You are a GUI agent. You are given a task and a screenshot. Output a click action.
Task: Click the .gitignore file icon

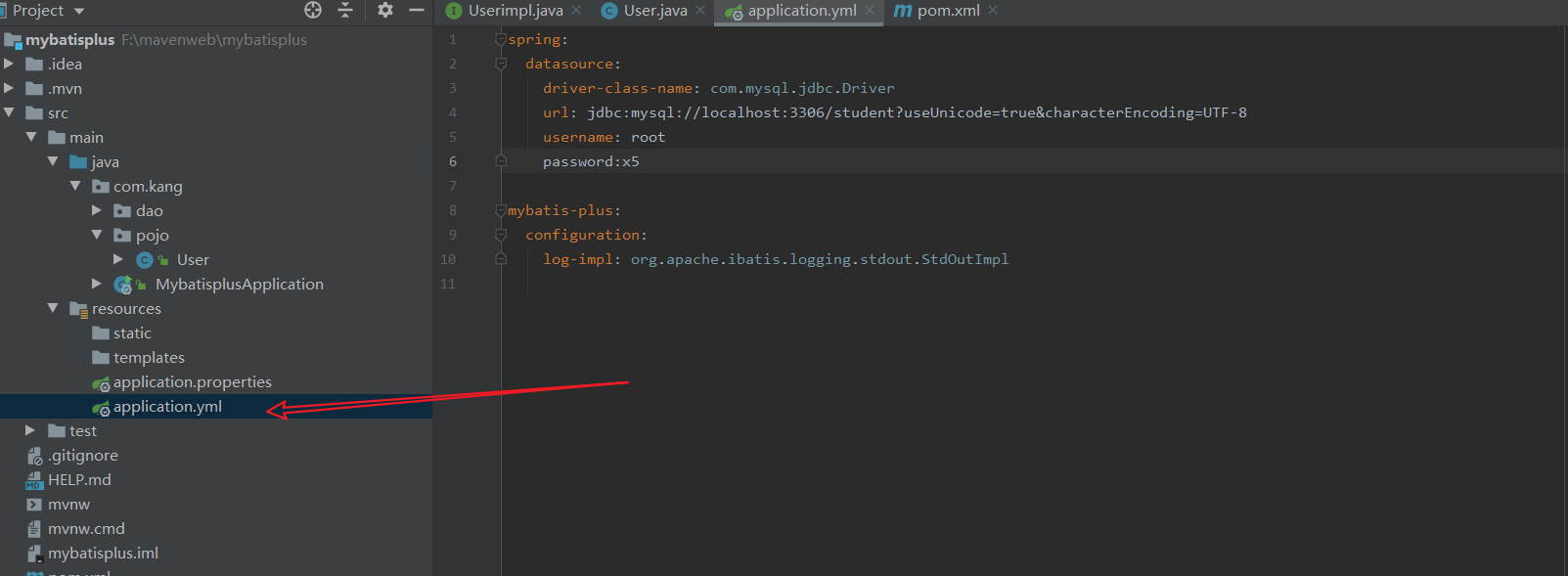click(x=34, y=456)
